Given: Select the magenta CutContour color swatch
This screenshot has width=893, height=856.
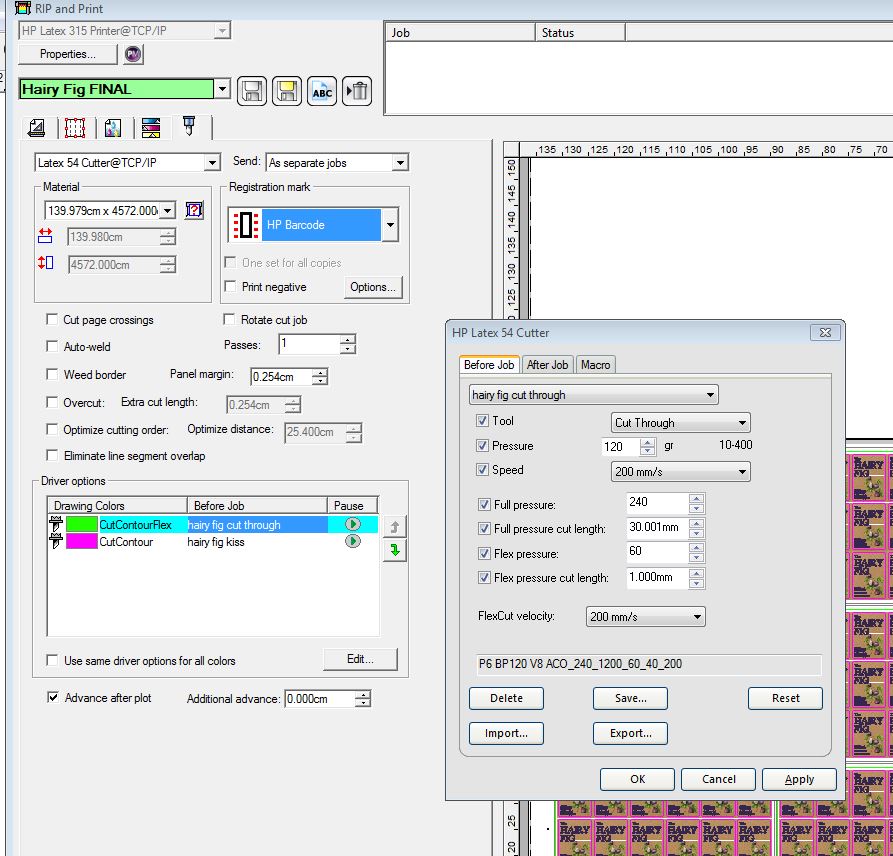Looking at the screenshot, I should coord(81,541).
